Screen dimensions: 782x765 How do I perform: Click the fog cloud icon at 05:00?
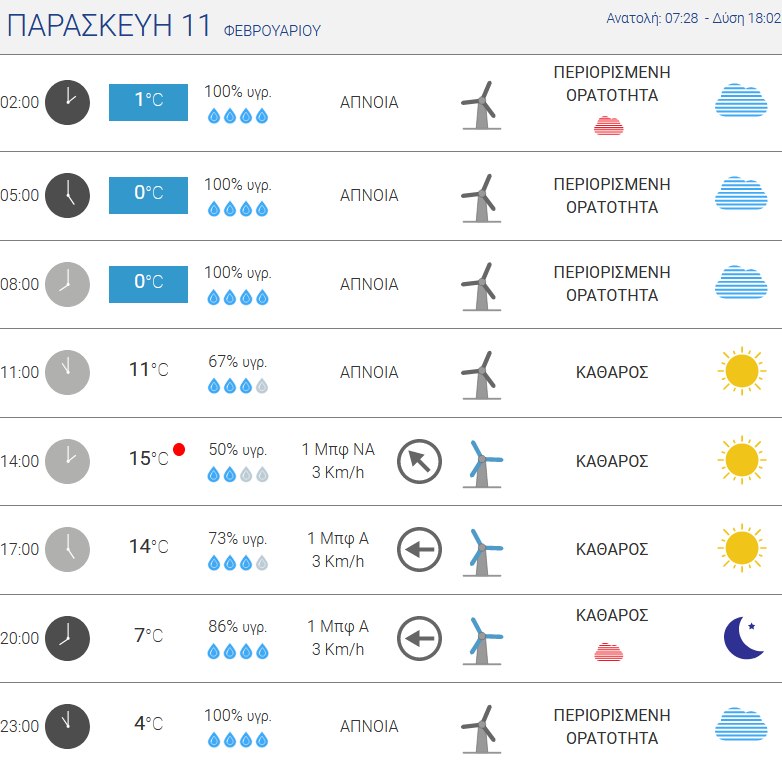[741, 193]
